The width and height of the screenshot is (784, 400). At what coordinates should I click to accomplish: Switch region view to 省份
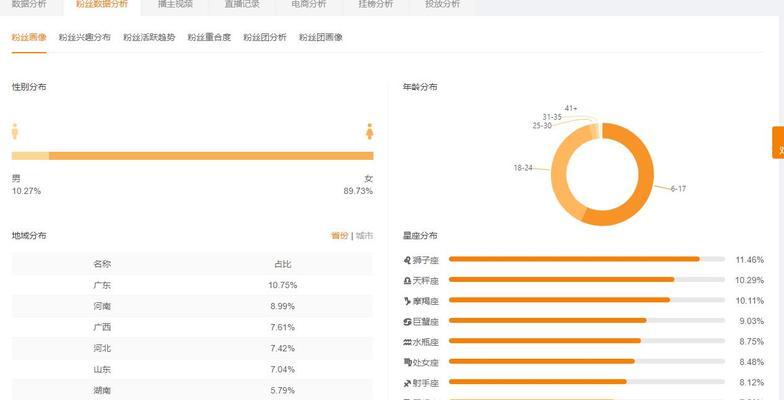coord(340,236)
